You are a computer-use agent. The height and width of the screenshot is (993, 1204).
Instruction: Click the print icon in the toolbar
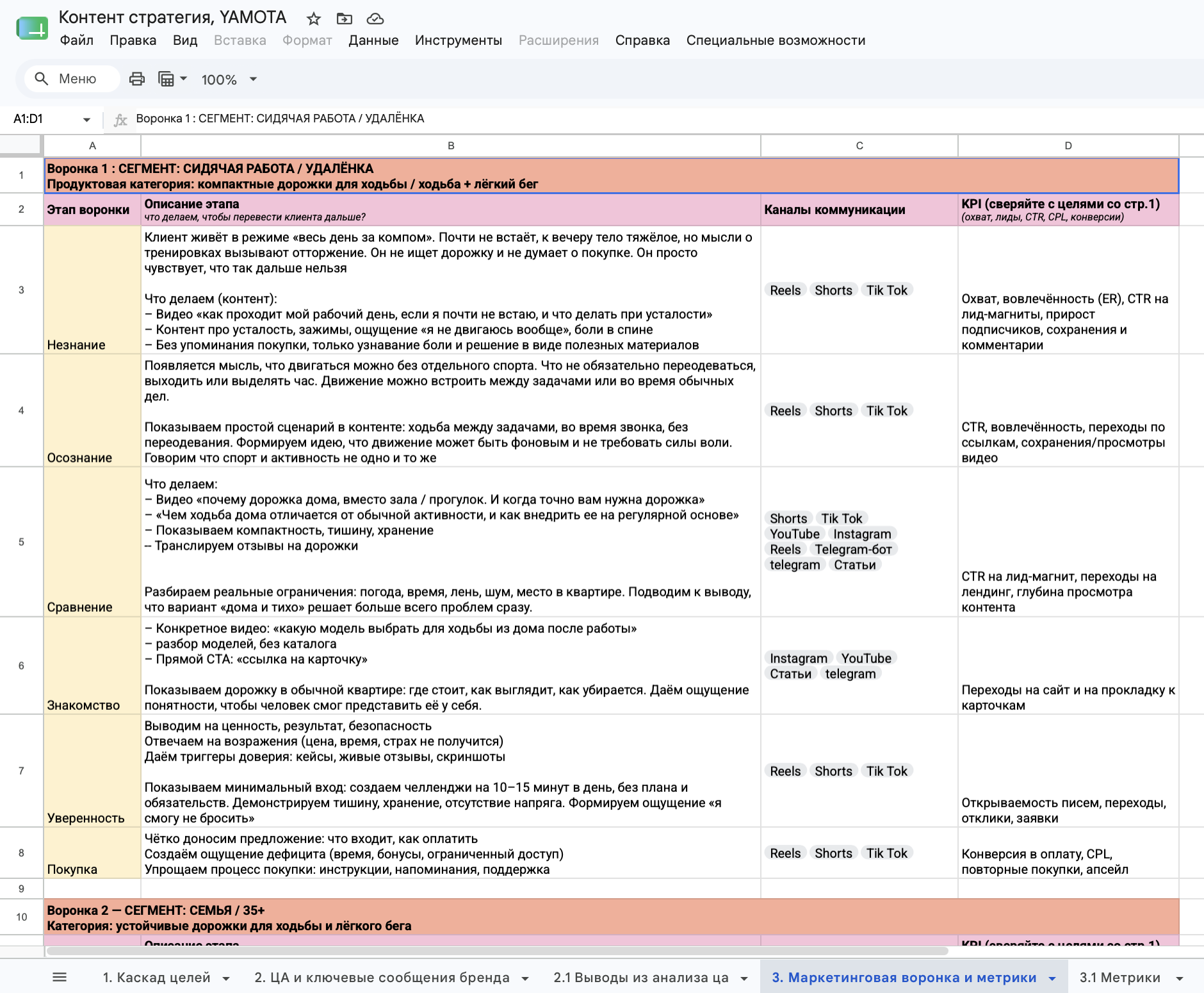(137, 79)
